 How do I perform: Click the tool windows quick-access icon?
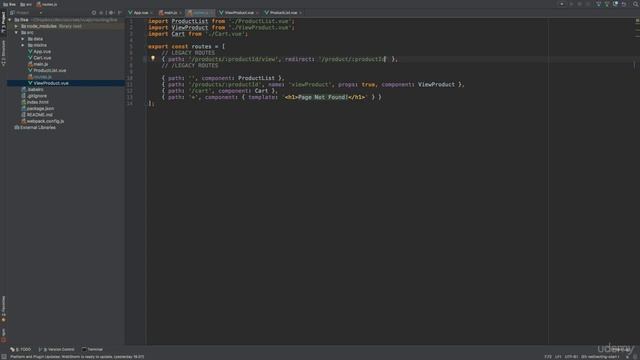click(4, 357)
